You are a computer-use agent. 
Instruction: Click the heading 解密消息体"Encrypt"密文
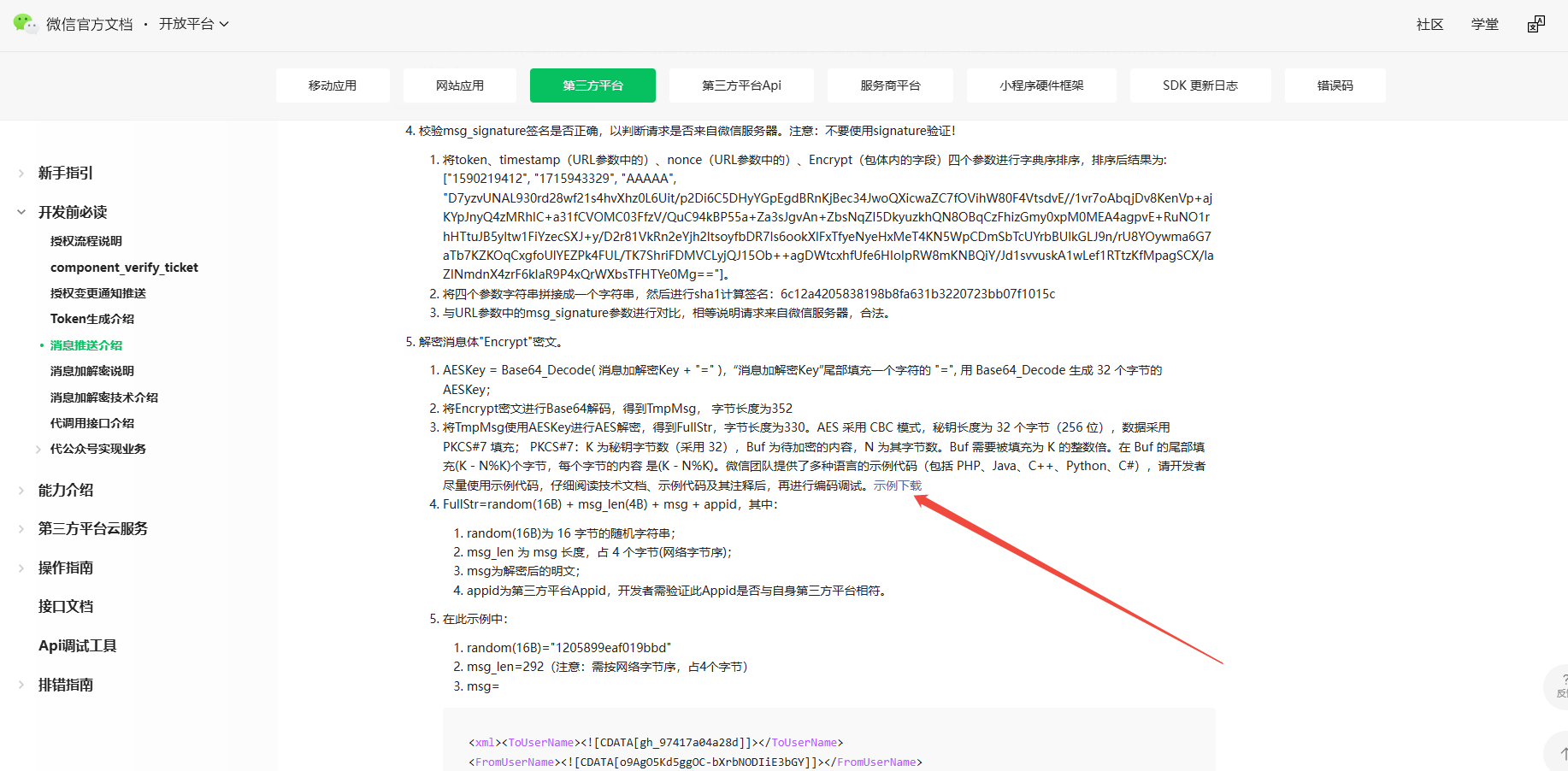(490, 342)
